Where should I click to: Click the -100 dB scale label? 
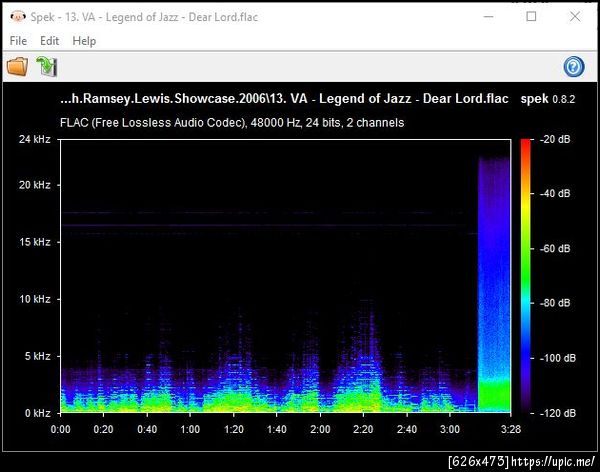pos(558,358)
